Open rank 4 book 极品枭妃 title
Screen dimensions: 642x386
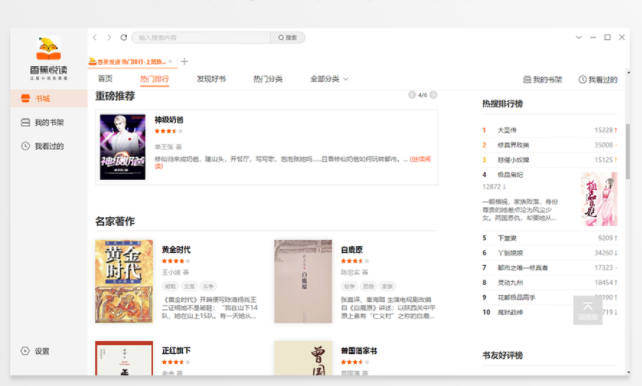(x=510, y=174)
